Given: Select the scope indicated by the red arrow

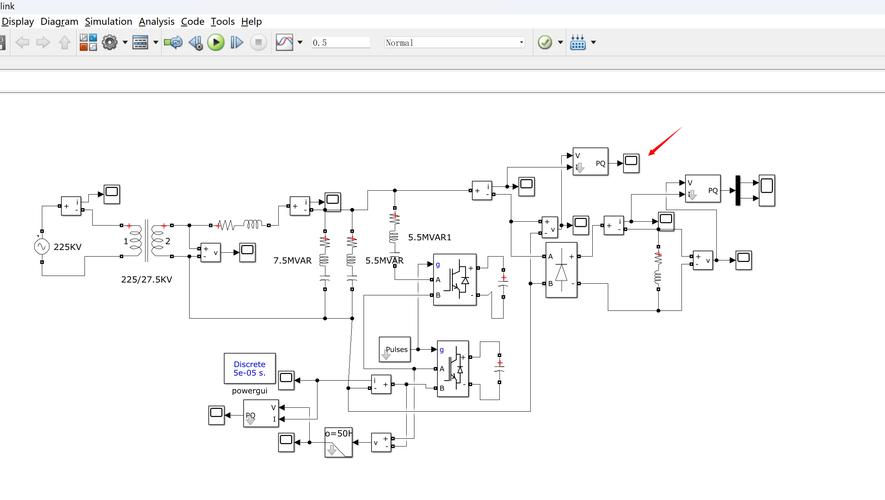Looking at the screenshot, I should (631, 161).
